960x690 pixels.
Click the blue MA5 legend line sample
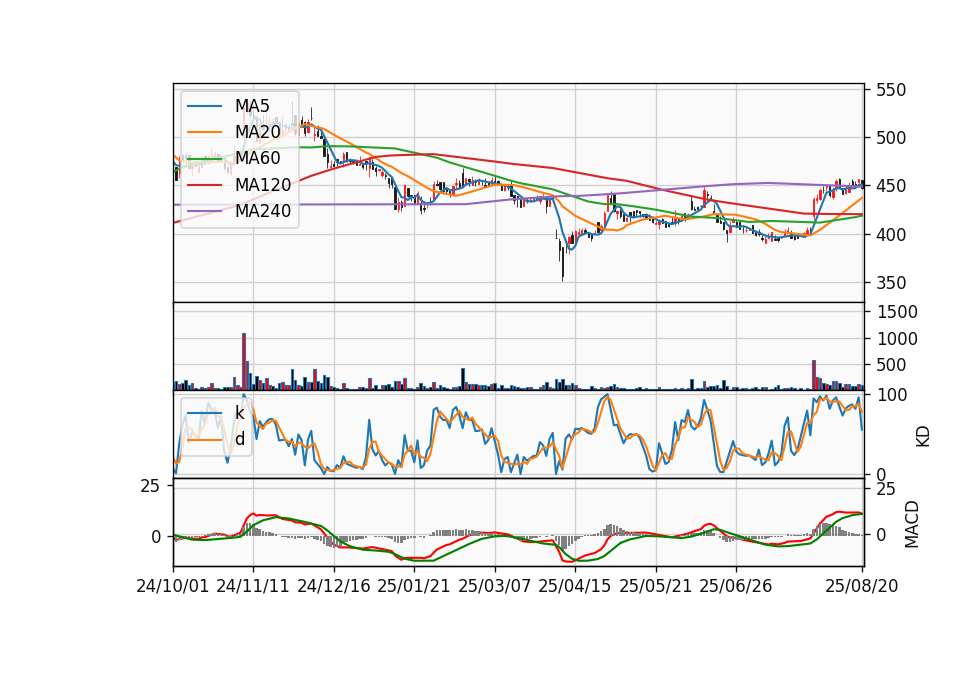[204, 106]
